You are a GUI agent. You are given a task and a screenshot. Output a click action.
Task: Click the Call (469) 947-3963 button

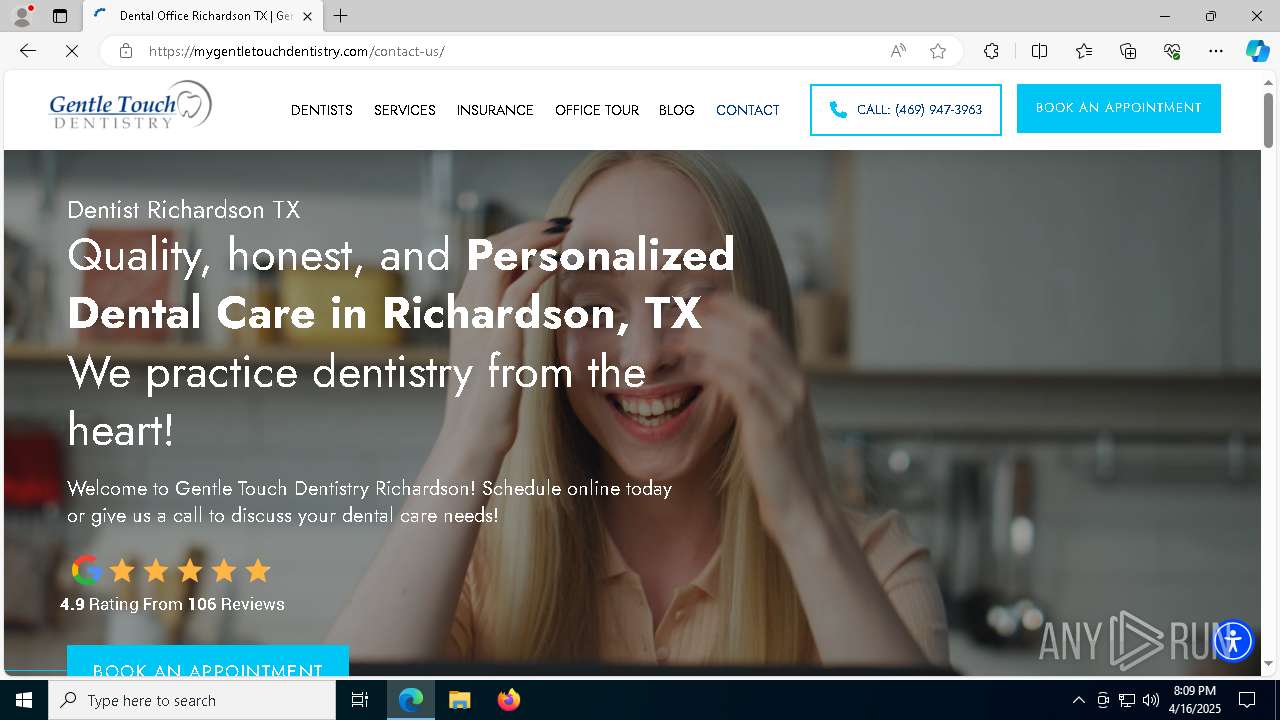pyautogui.click(x=906, y=110)
